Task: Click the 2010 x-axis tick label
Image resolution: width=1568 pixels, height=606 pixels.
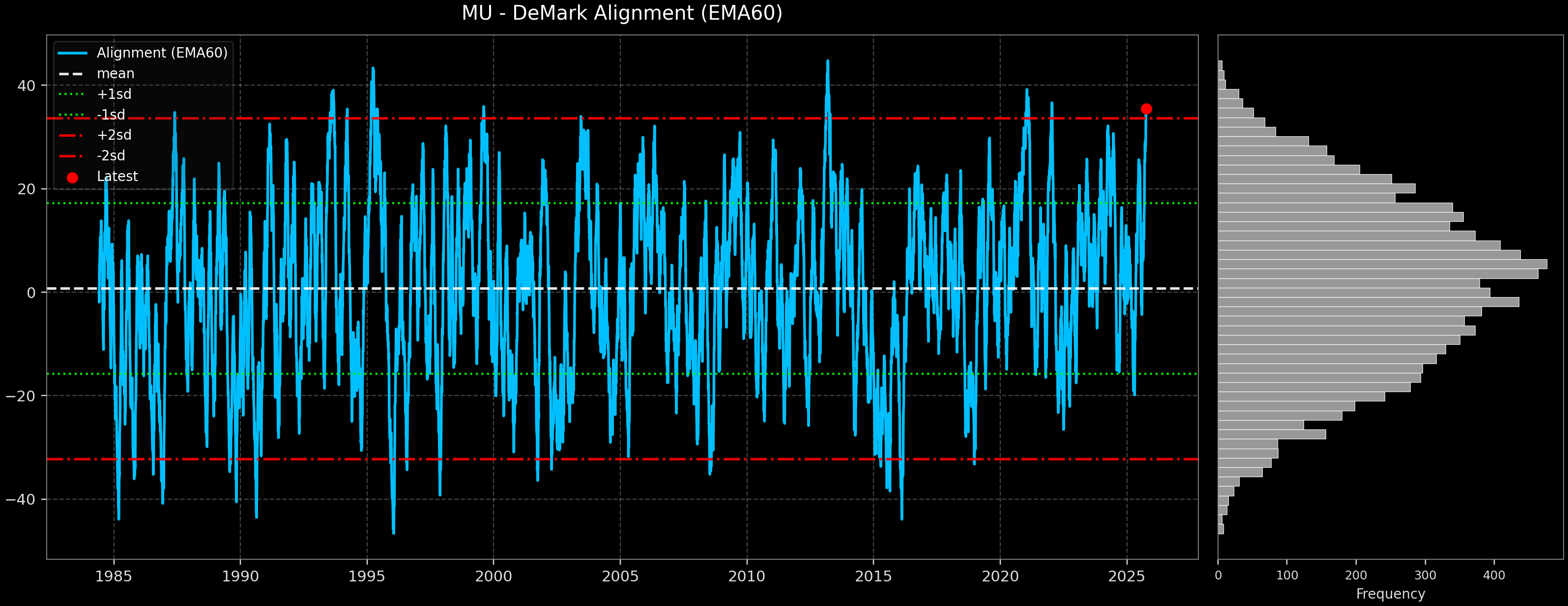Action: point(747,576)
